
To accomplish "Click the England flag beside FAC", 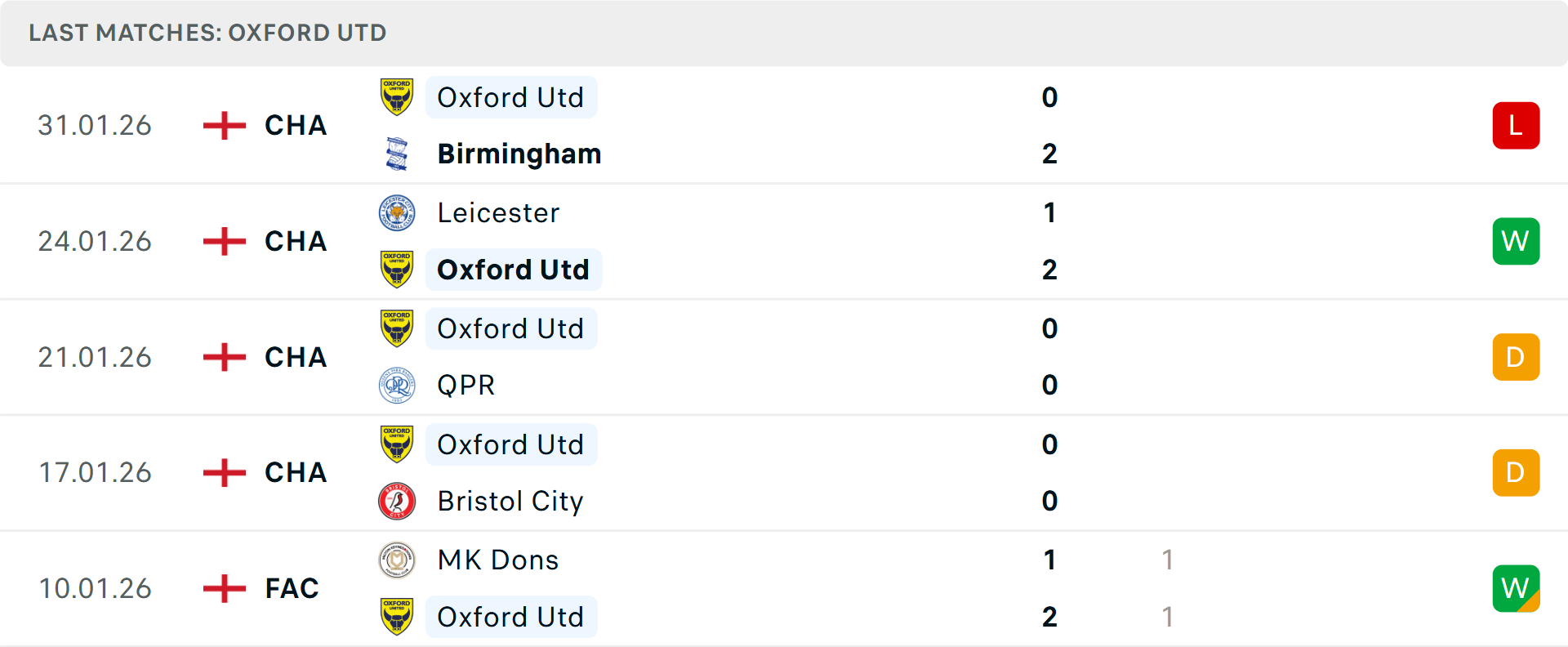I will click(225, 588).
